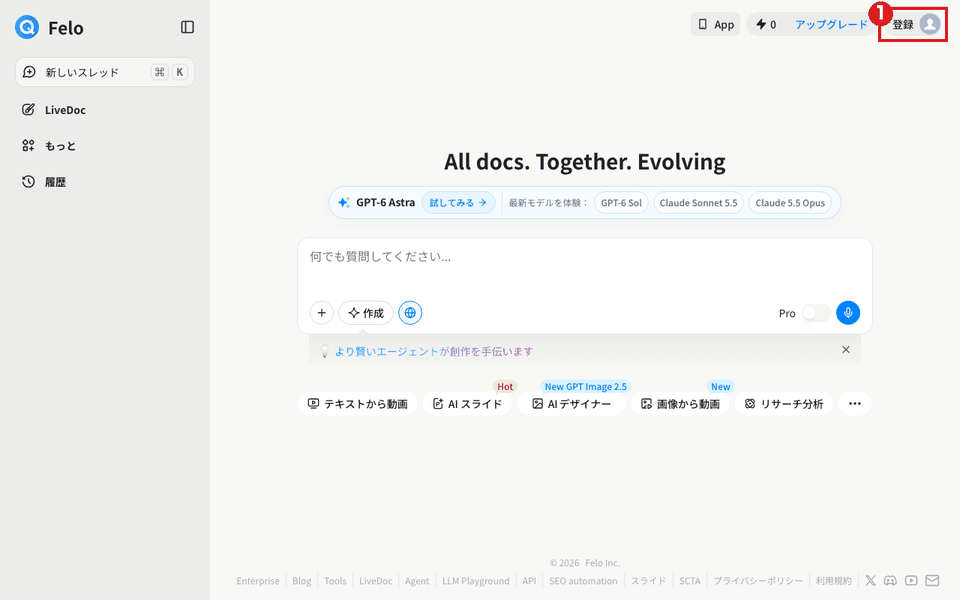
Task: Select the Claude Sonnet 5.5 chip
Action: (x=699, y=203)
